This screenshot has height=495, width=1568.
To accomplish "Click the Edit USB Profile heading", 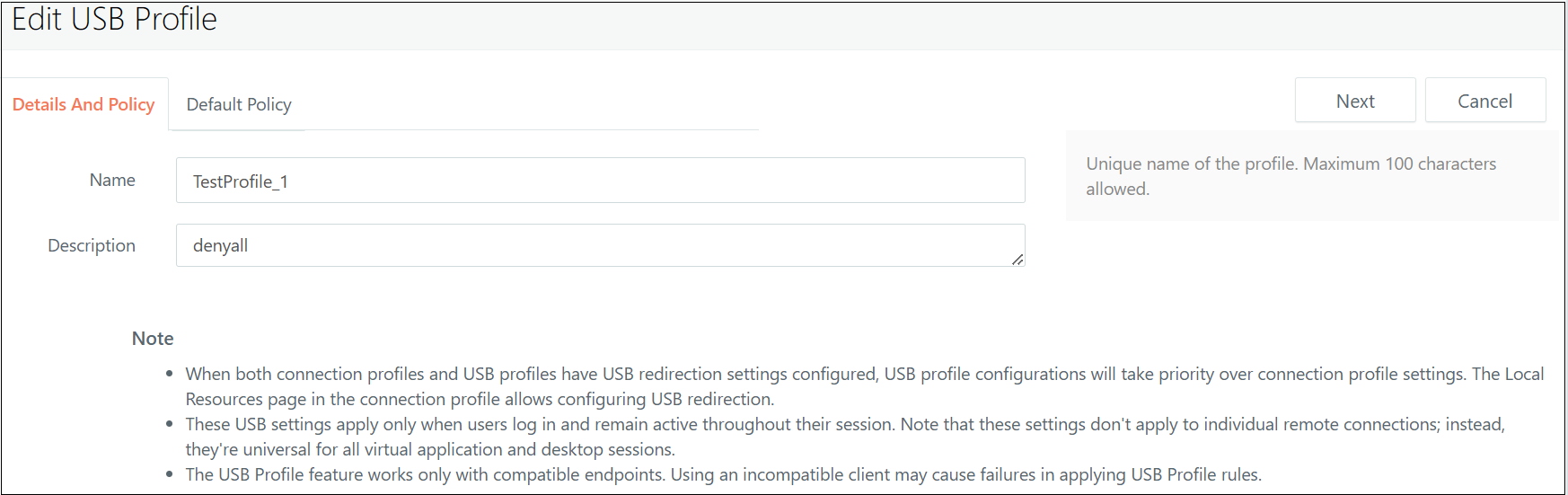I will [x=114, y=19].
